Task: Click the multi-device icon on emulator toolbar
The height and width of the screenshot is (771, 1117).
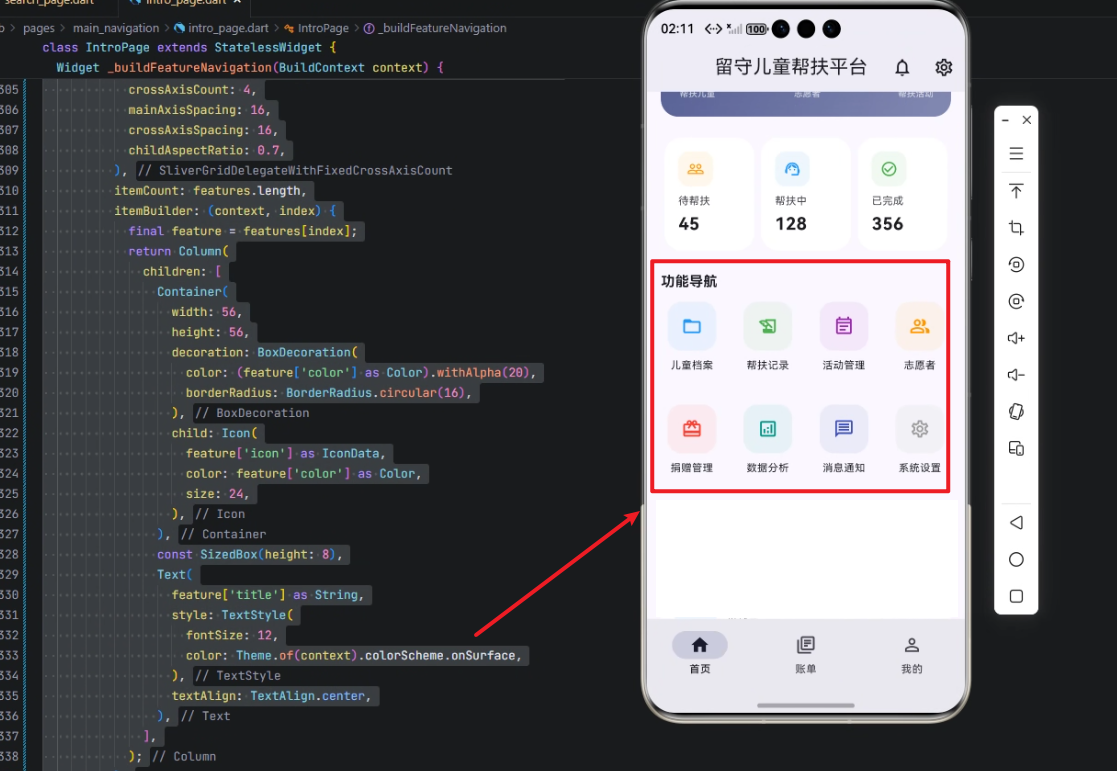Action: click(x=1016, y=449)
